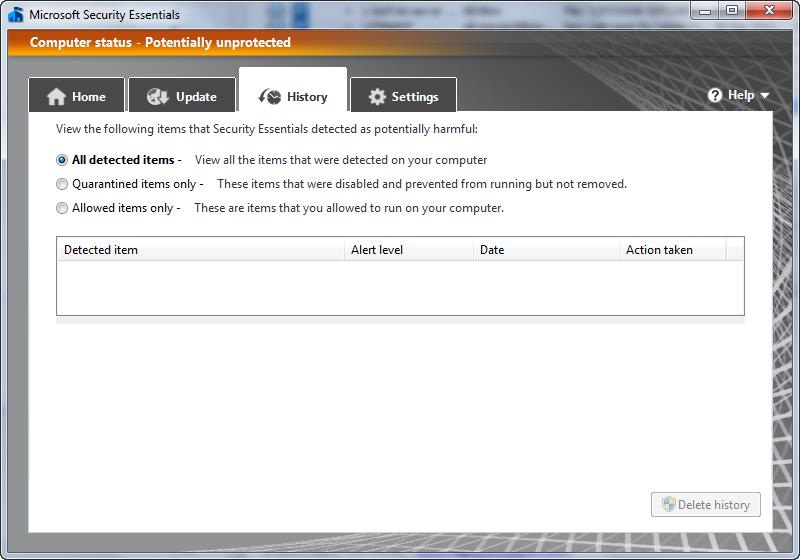Image resolution: width=800 pixels, height=560 pixels.
Task: Click the Microsoft Security Essentials title bar icon
Action: point(16,14)
